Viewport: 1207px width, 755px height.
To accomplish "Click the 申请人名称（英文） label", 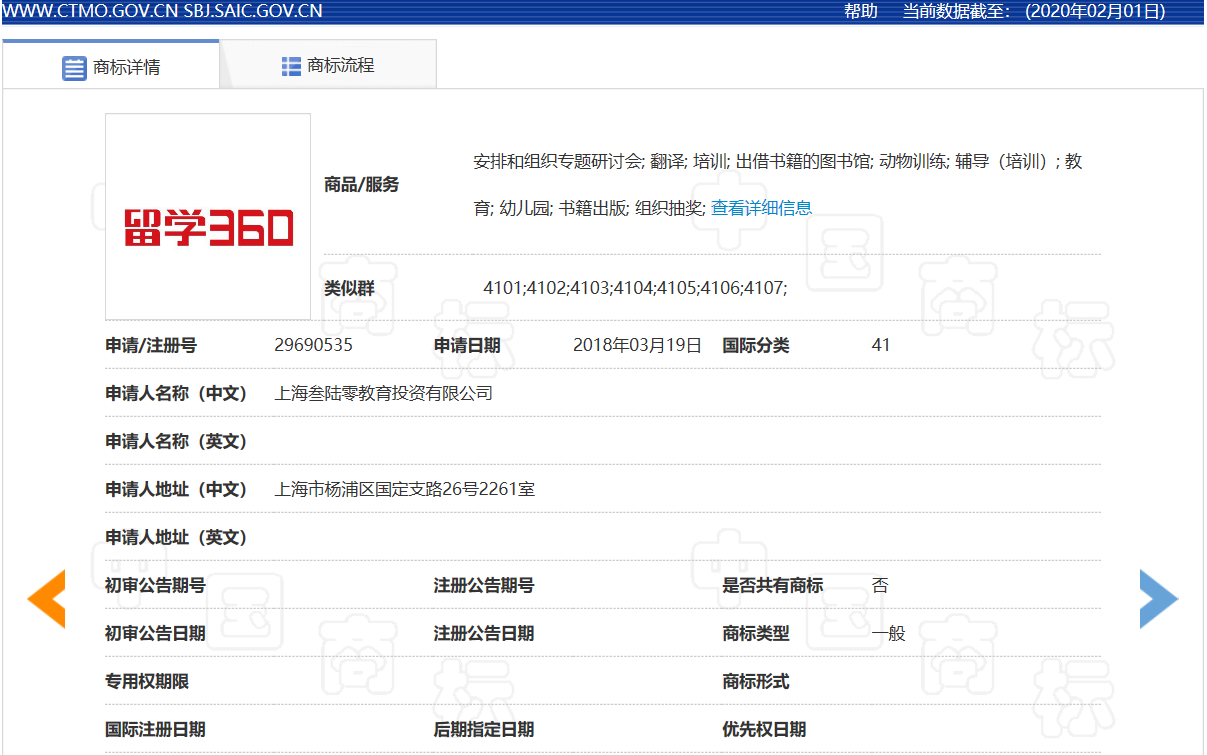I will point(176,441).
